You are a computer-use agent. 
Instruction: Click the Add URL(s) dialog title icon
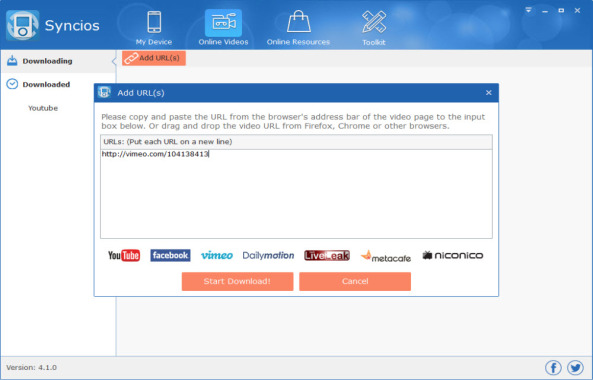pos(104,92)
